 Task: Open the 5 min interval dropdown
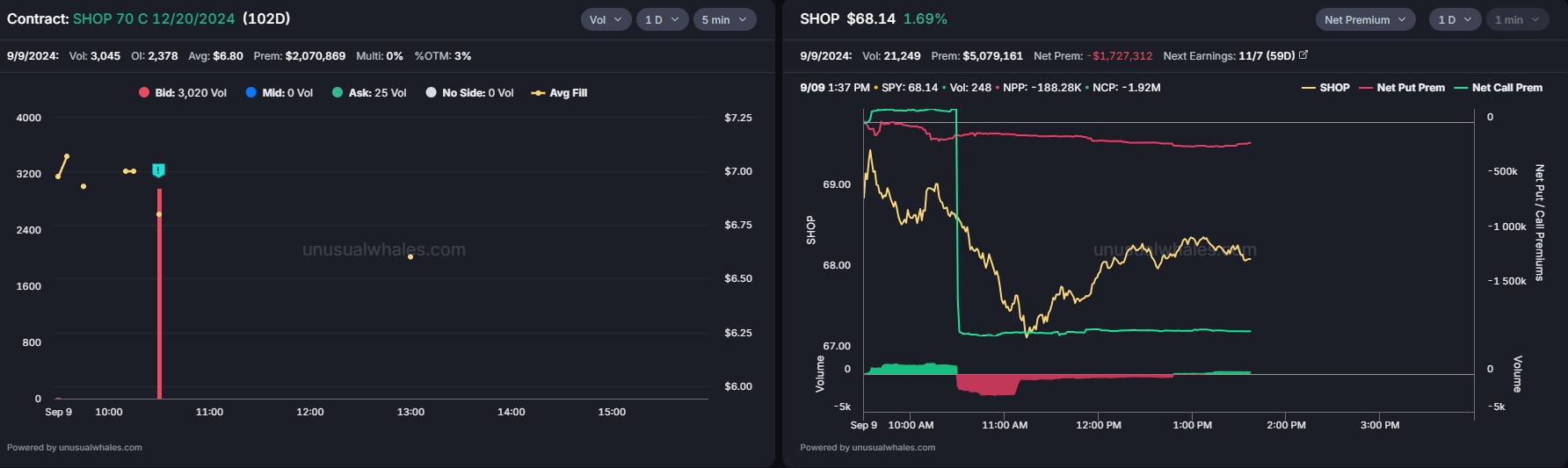(x=724, y=19)
